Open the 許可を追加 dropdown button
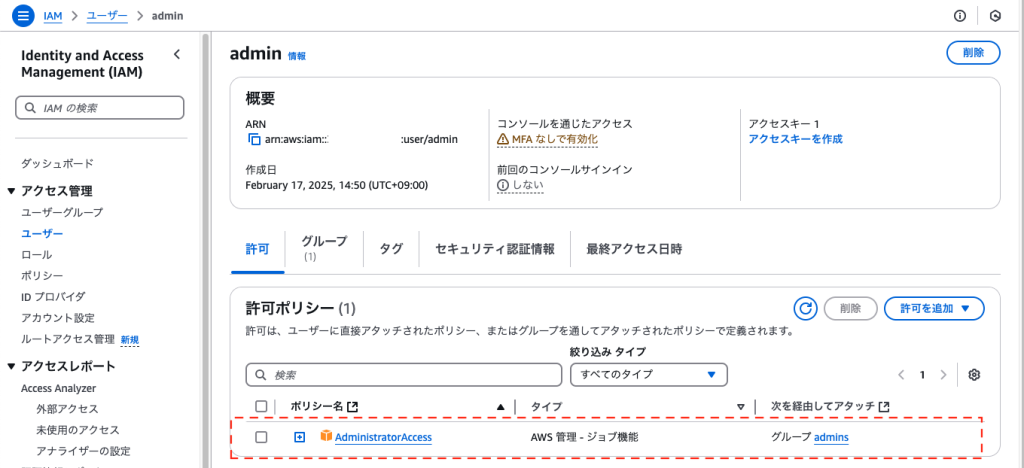The width and height of the screenshot is (1024, 468). [934, 308]
